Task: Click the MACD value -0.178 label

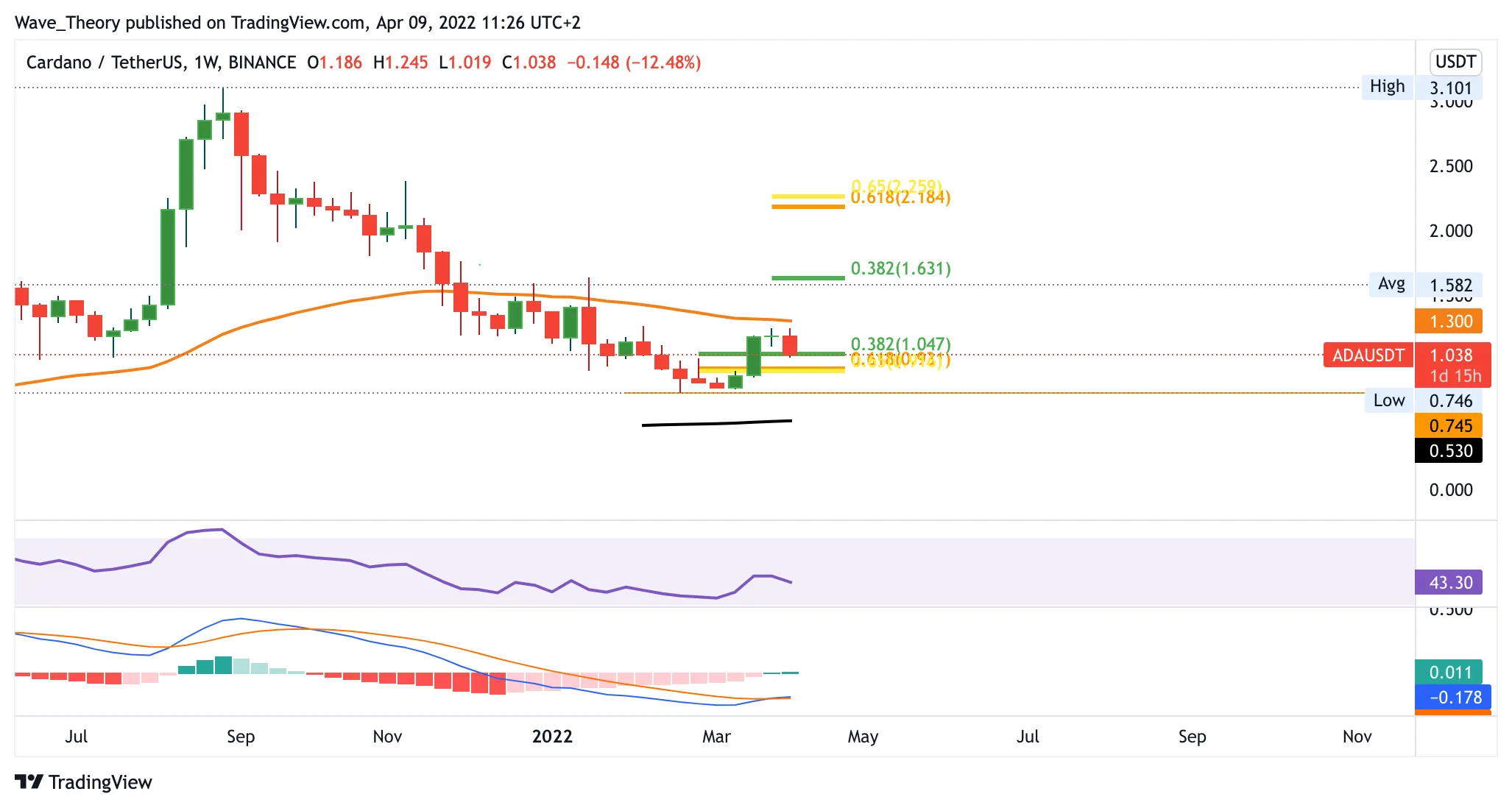Action: 1453,697
